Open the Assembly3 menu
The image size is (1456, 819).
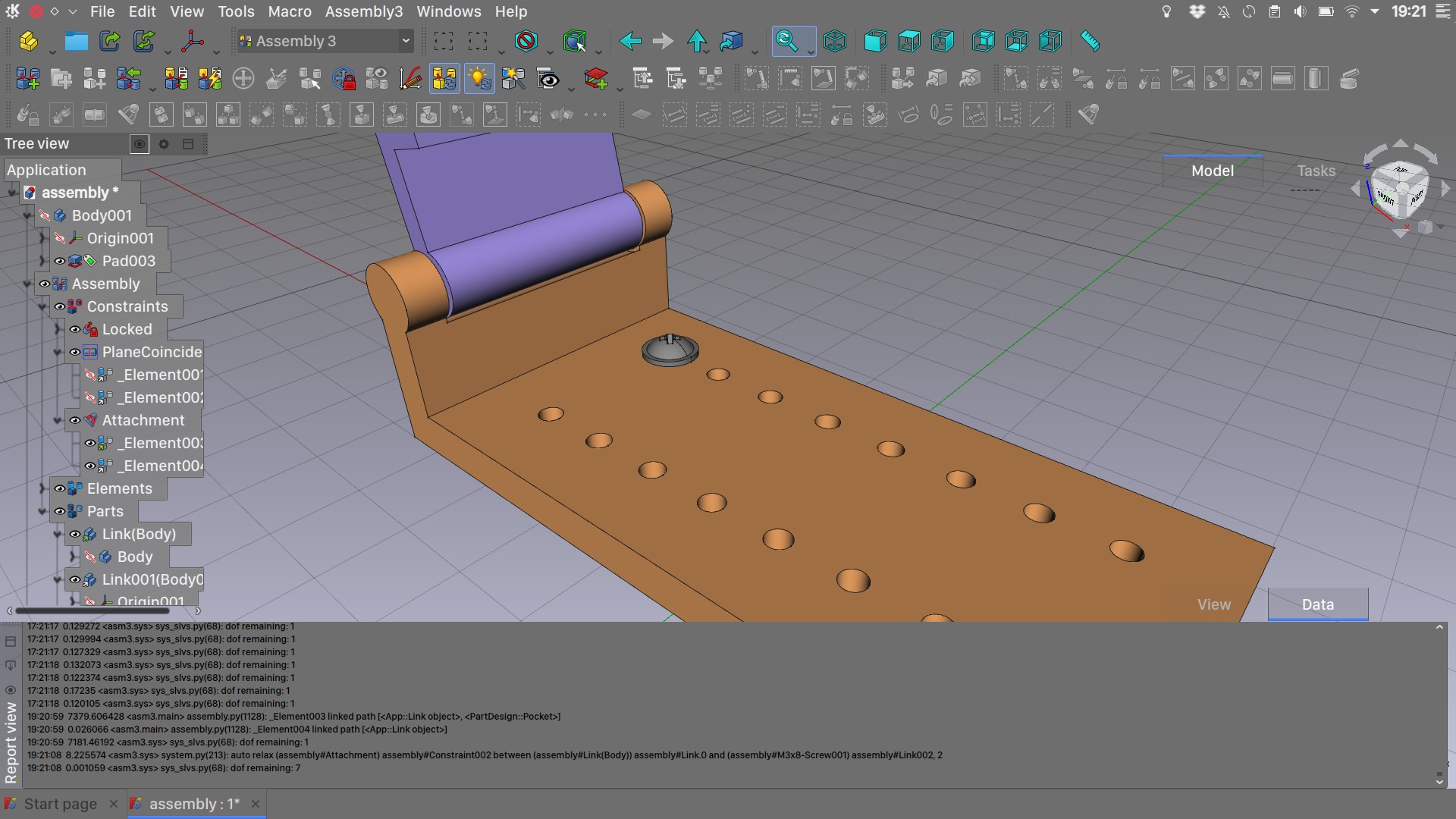tap(364, 11)
